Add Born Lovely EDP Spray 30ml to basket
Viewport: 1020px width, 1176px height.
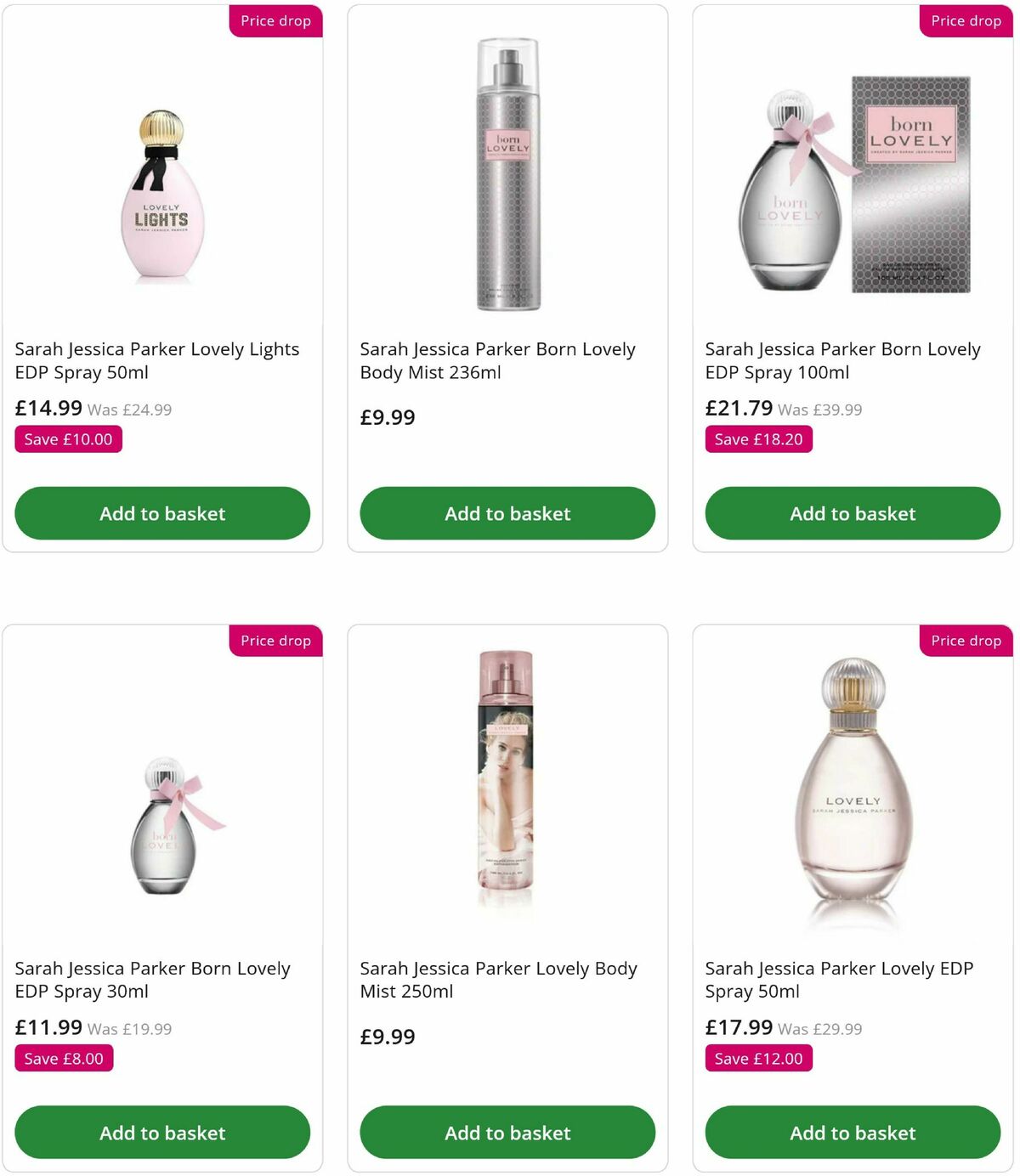pos(161,1133)
